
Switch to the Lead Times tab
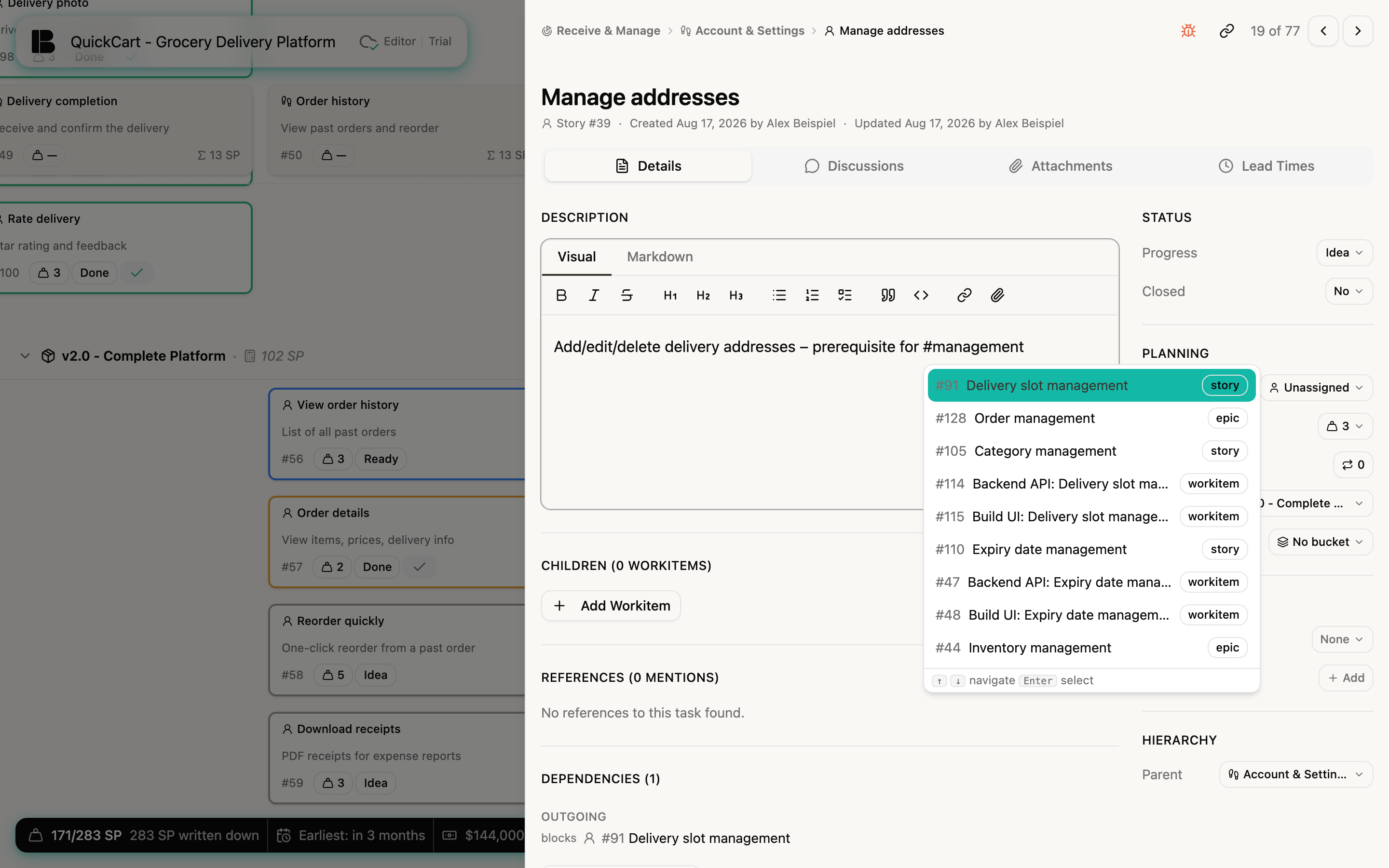pos(1266,166)
